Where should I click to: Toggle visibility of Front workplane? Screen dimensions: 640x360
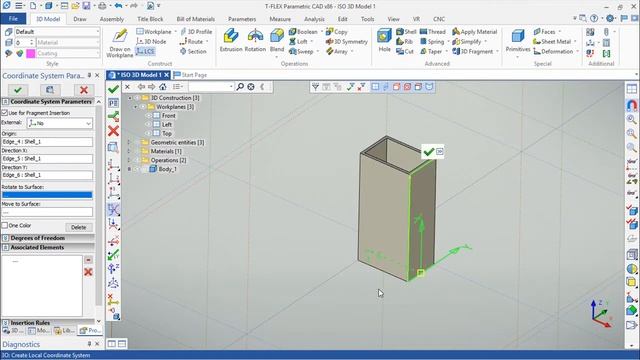click(x=149, y=116)
